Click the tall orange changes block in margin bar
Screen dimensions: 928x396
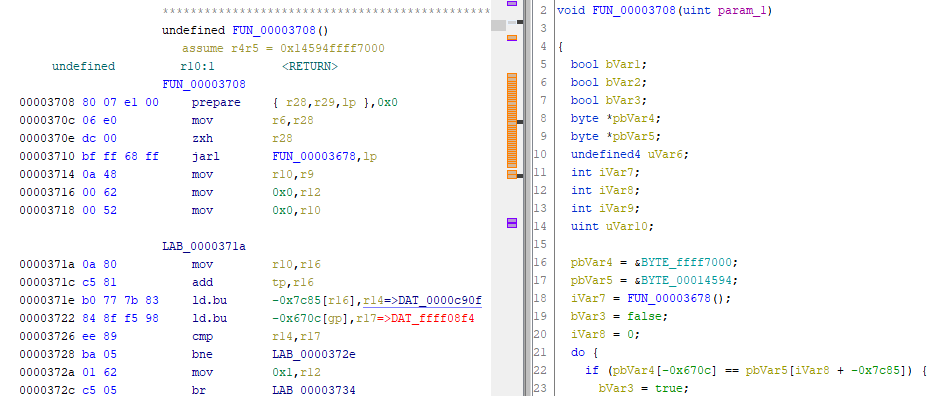point(512,121)
